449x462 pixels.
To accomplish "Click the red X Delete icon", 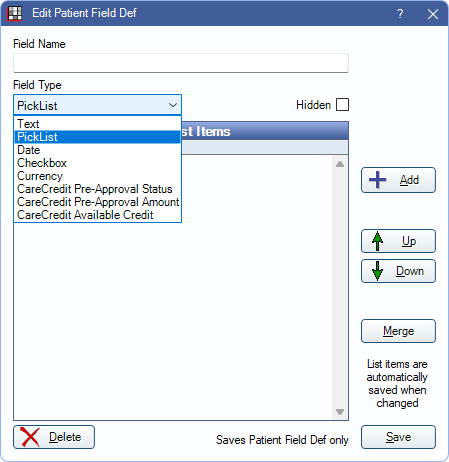I will point(30,437).
